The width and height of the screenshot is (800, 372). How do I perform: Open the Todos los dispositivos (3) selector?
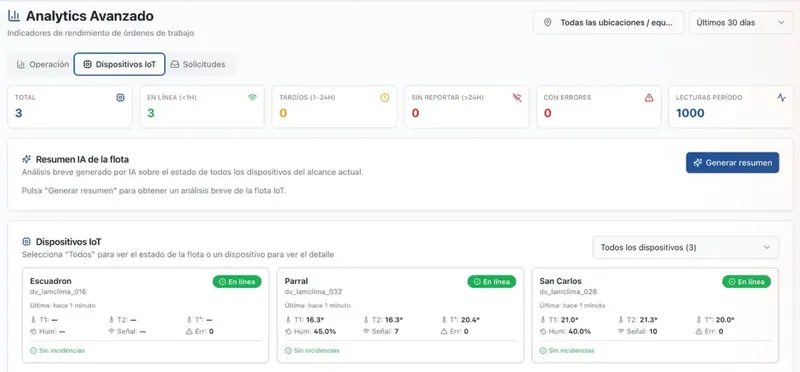(x=686, y=247)
